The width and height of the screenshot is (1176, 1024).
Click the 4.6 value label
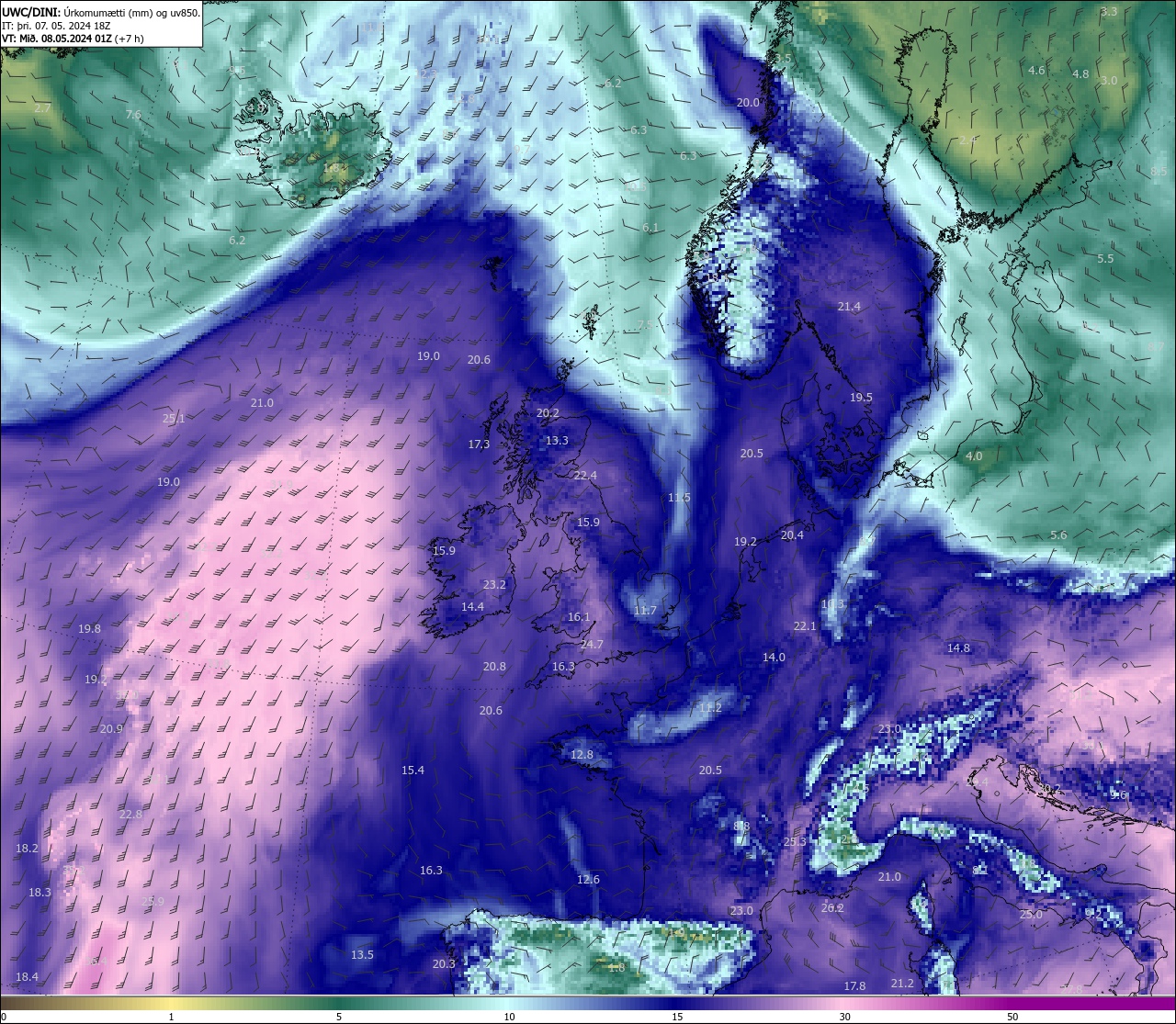coord(1036,70)
